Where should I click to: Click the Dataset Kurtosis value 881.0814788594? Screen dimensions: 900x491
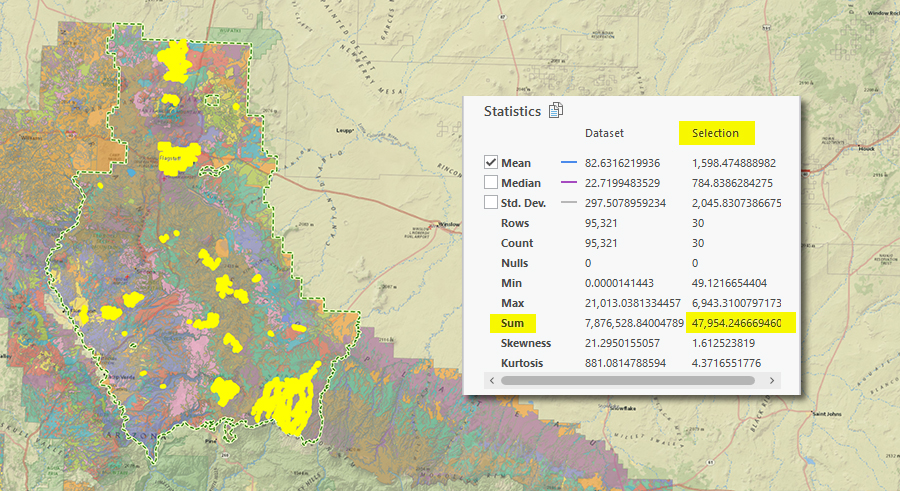click(625, 364)
